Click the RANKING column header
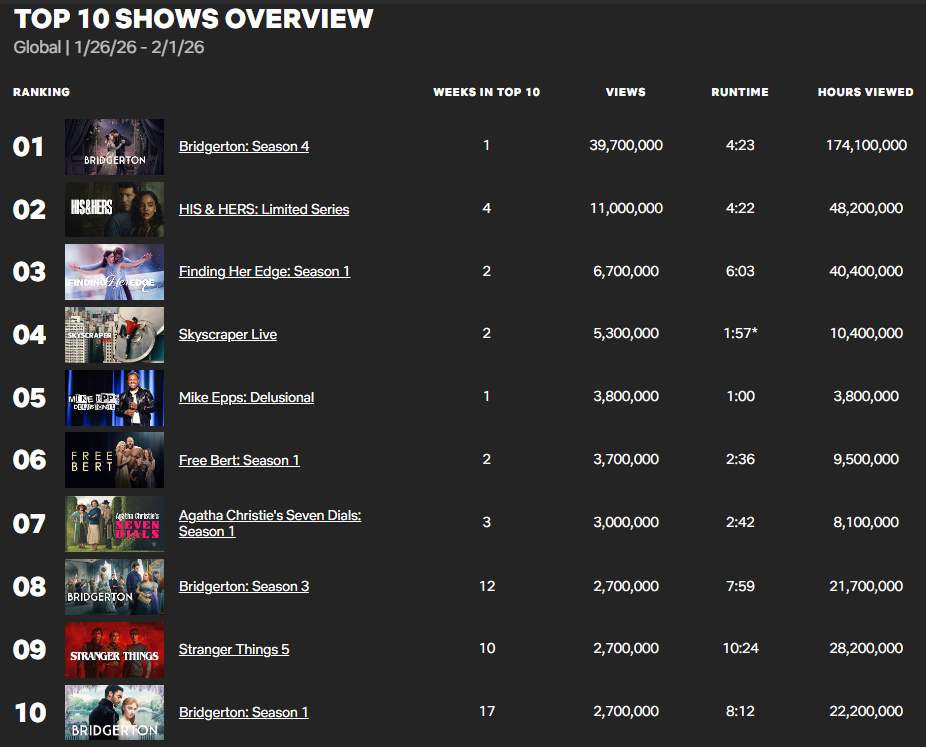926x747 pixels. pyautogui.click(x=41, y=92)
